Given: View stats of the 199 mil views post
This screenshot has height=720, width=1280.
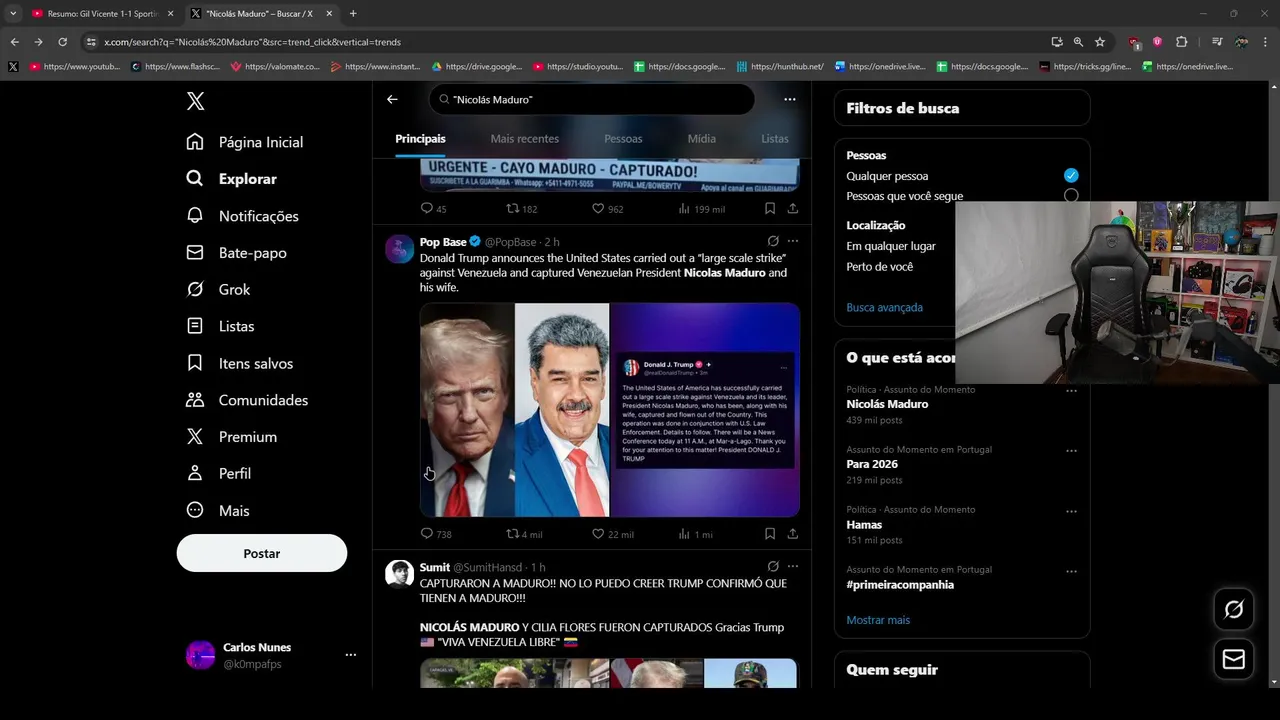Looking at the screenshot, I should click(701, 209).
